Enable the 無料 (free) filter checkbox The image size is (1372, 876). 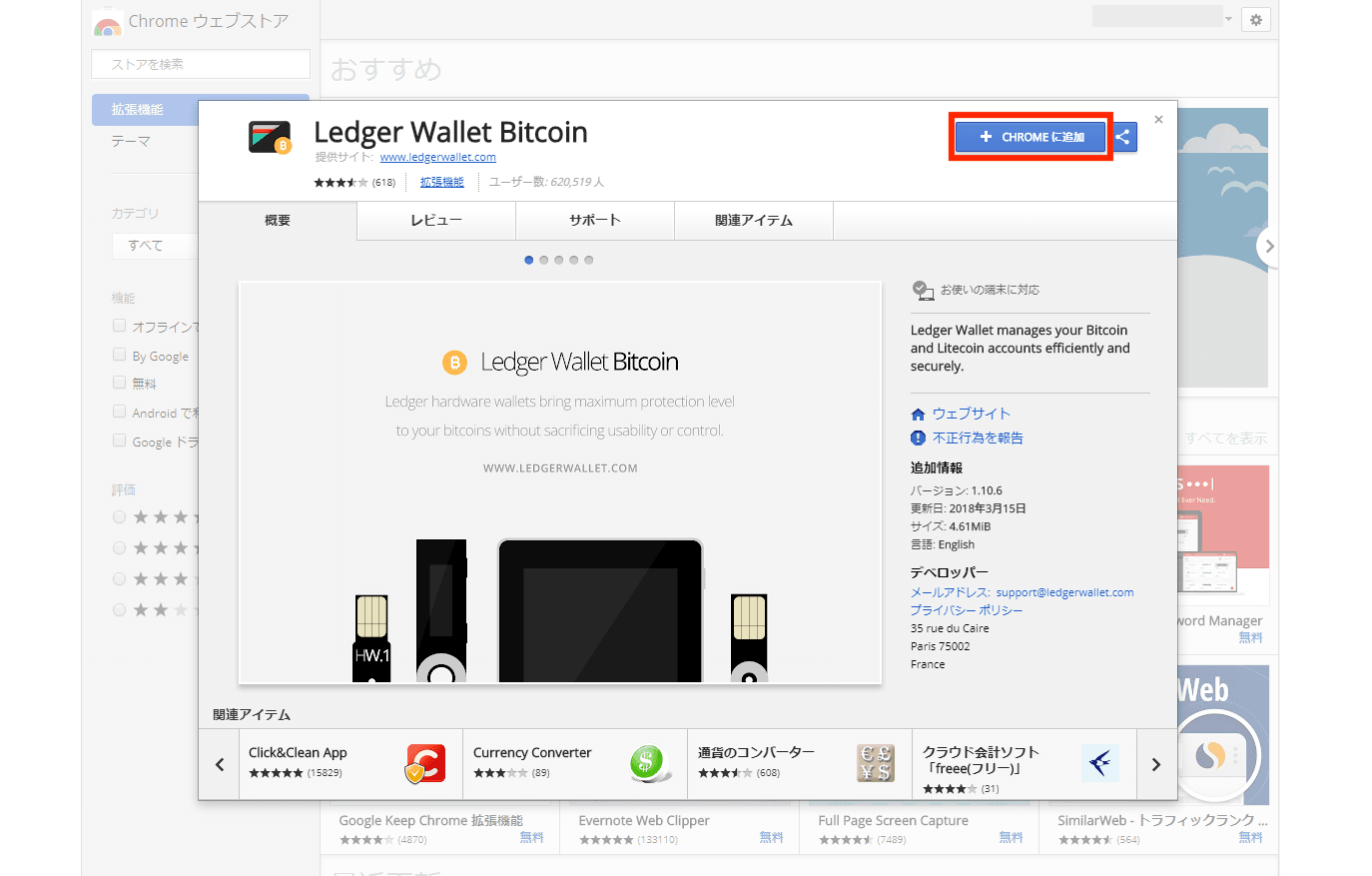[120, 383]
